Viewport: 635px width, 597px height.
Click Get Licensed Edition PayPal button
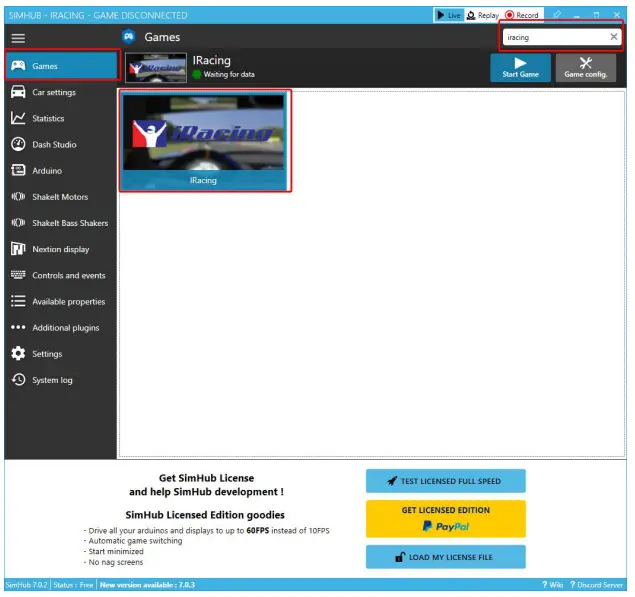coord(446,519)
